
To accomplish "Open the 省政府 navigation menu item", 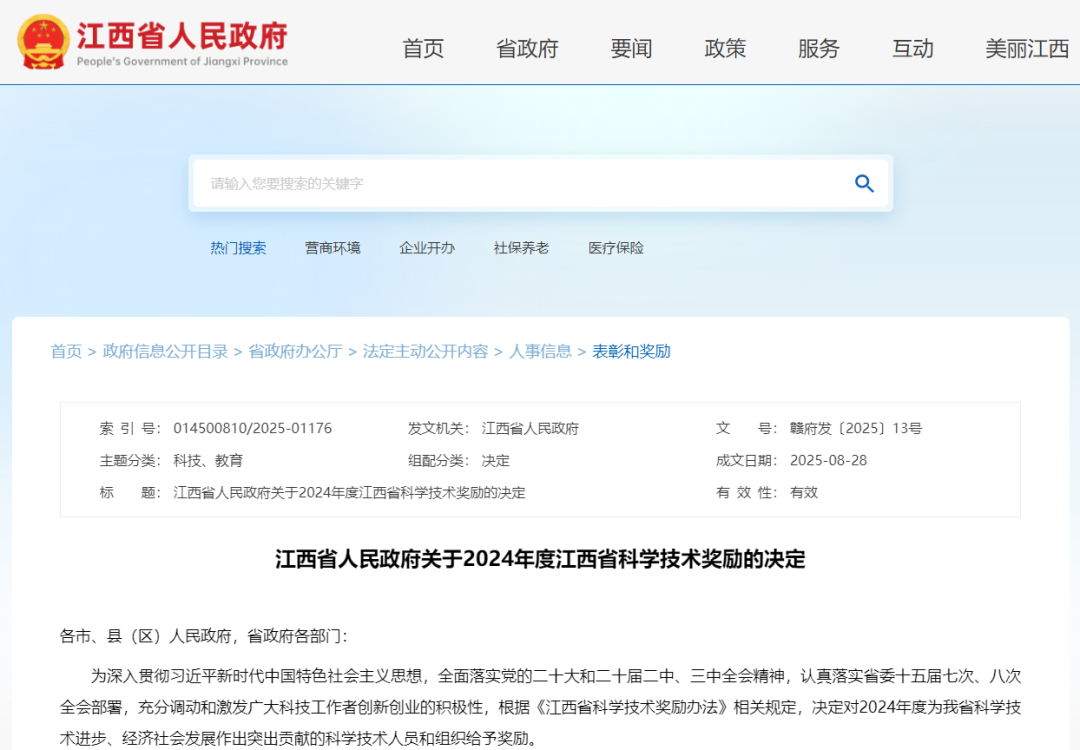I will pos(527,48).
